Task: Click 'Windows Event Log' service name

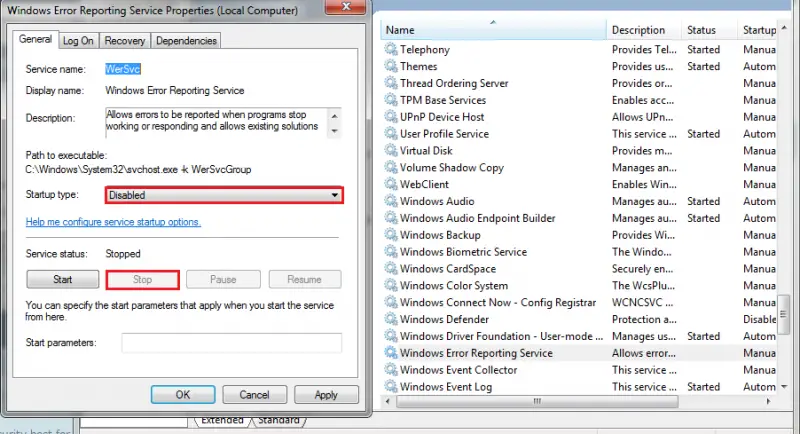Action: coord(446,387)
